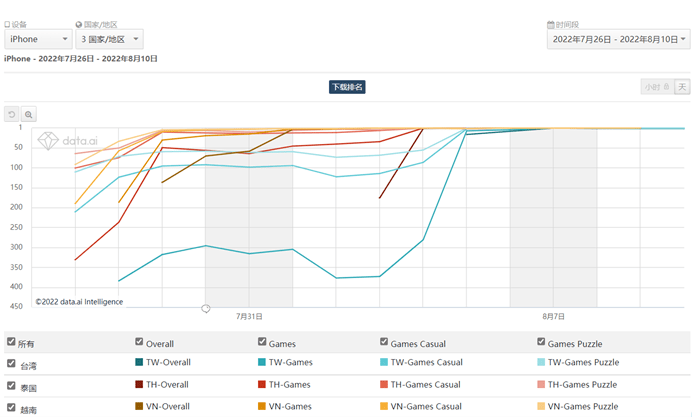
Task: Uncheck the Games Casual column checkbox
Action: point(384,342)
